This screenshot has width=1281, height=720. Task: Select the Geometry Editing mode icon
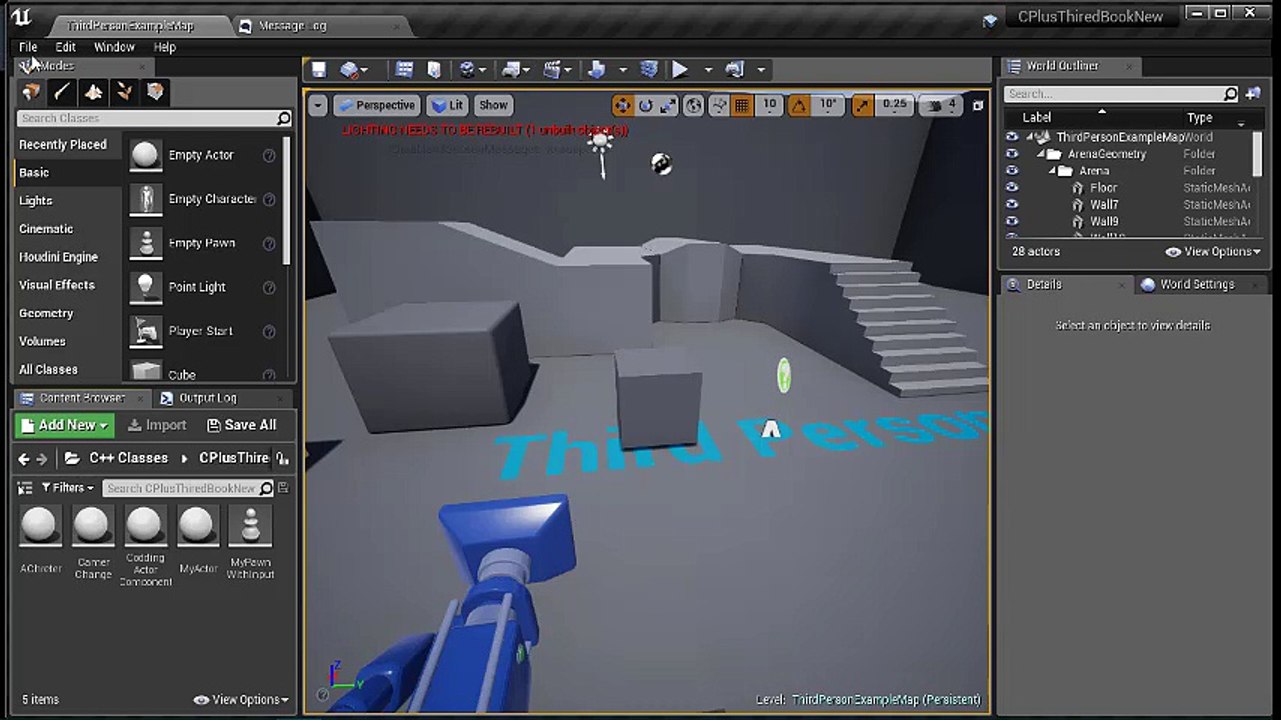(155, 92)
